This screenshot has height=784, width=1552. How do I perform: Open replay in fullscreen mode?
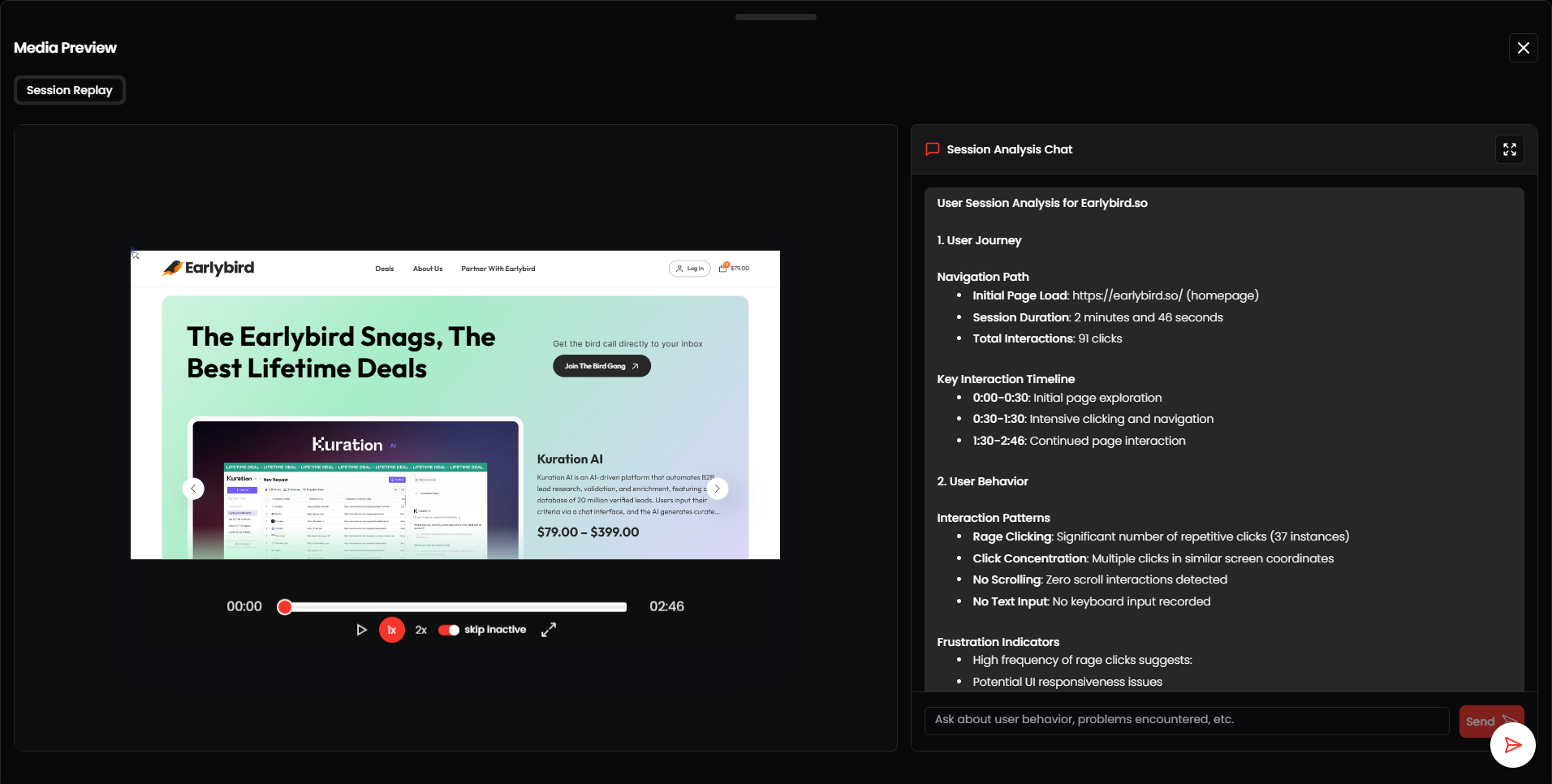pos(549,630)
